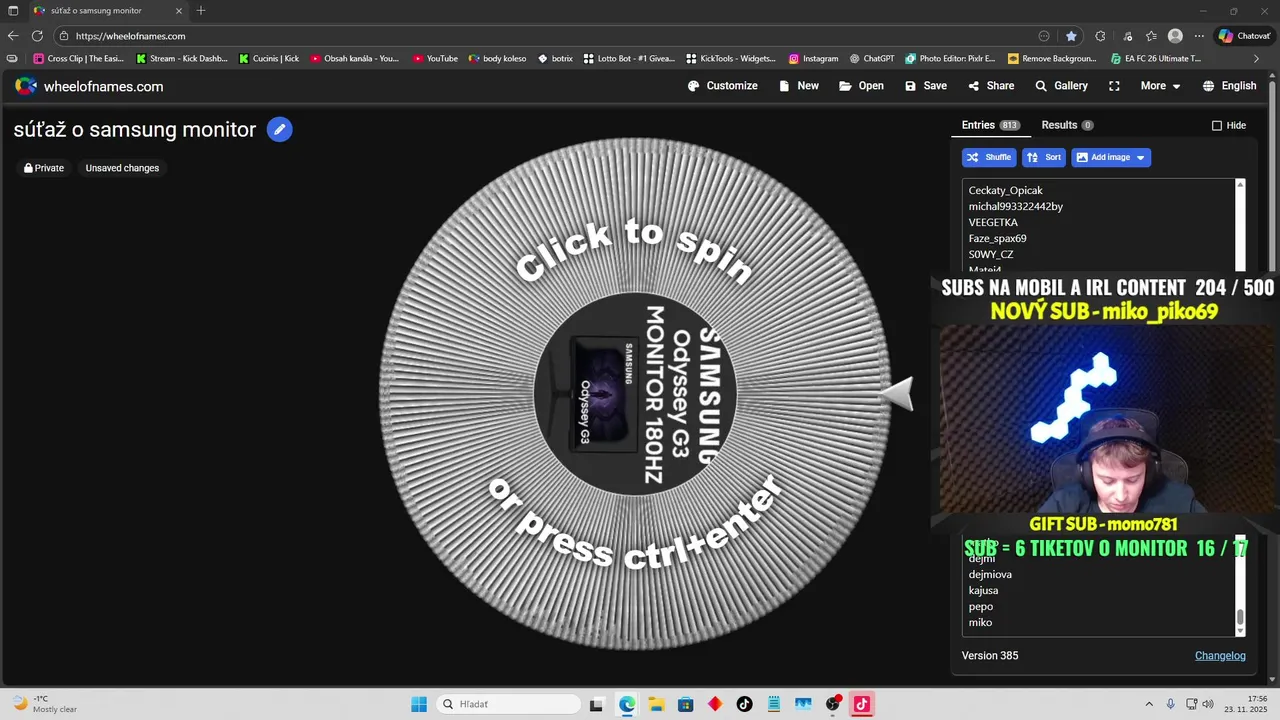Open browser settings ellipsis menu

point(1199,36)
